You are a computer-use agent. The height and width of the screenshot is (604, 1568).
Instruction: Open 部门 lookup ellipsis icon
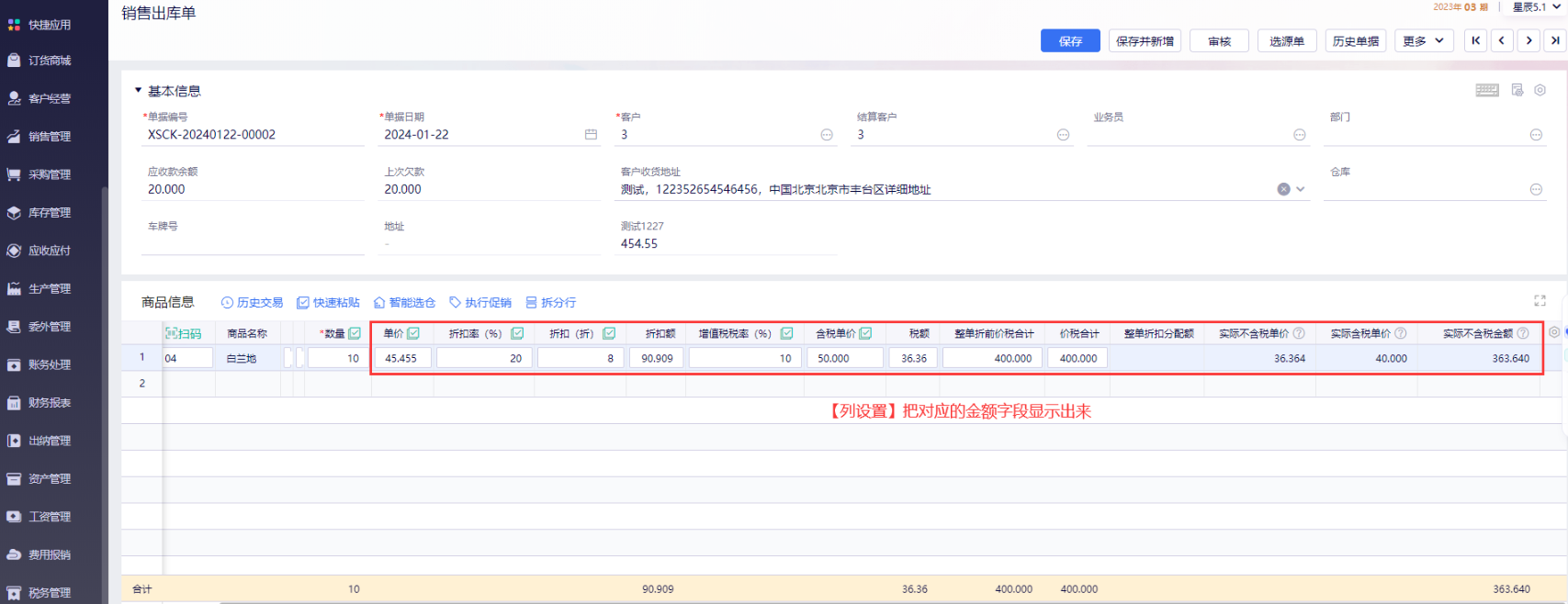[1536, 135]
